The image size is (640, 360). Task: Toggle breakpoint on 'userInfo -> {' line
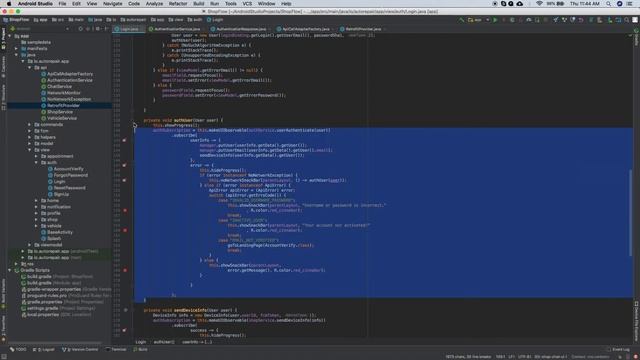pos(124,140)
